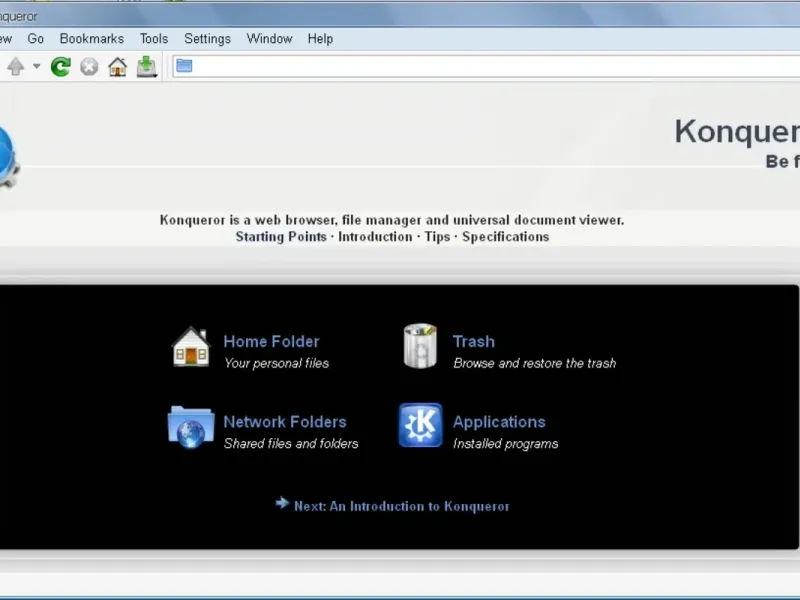Screen dimensions: 800x600
Task: Click the green Reload icon
Action: click(61, 67)
